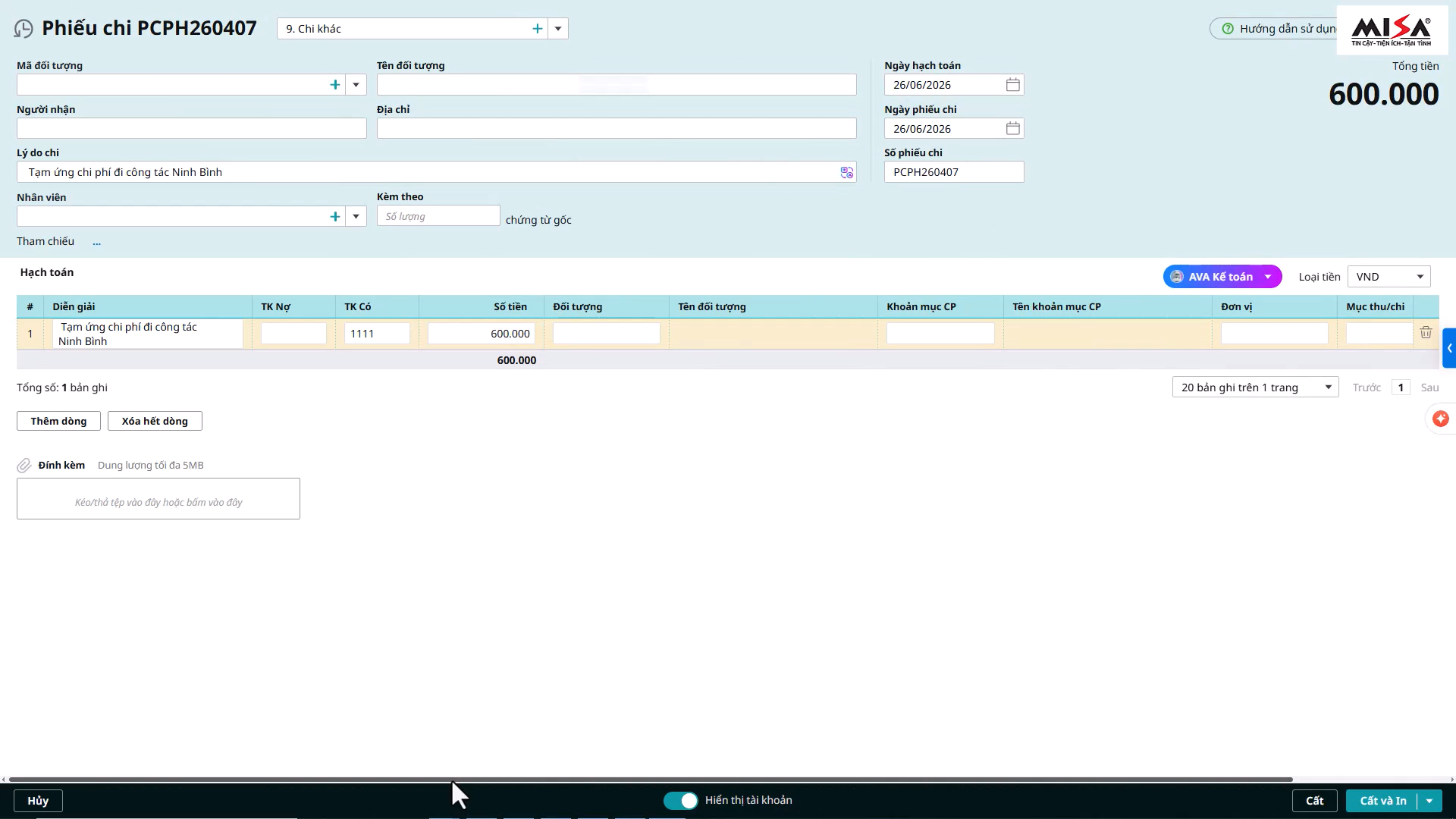Viewport: 1456px width, 819px height.
Task: Add new Mã đối tượng with plus icon
Action: [335, 85]
